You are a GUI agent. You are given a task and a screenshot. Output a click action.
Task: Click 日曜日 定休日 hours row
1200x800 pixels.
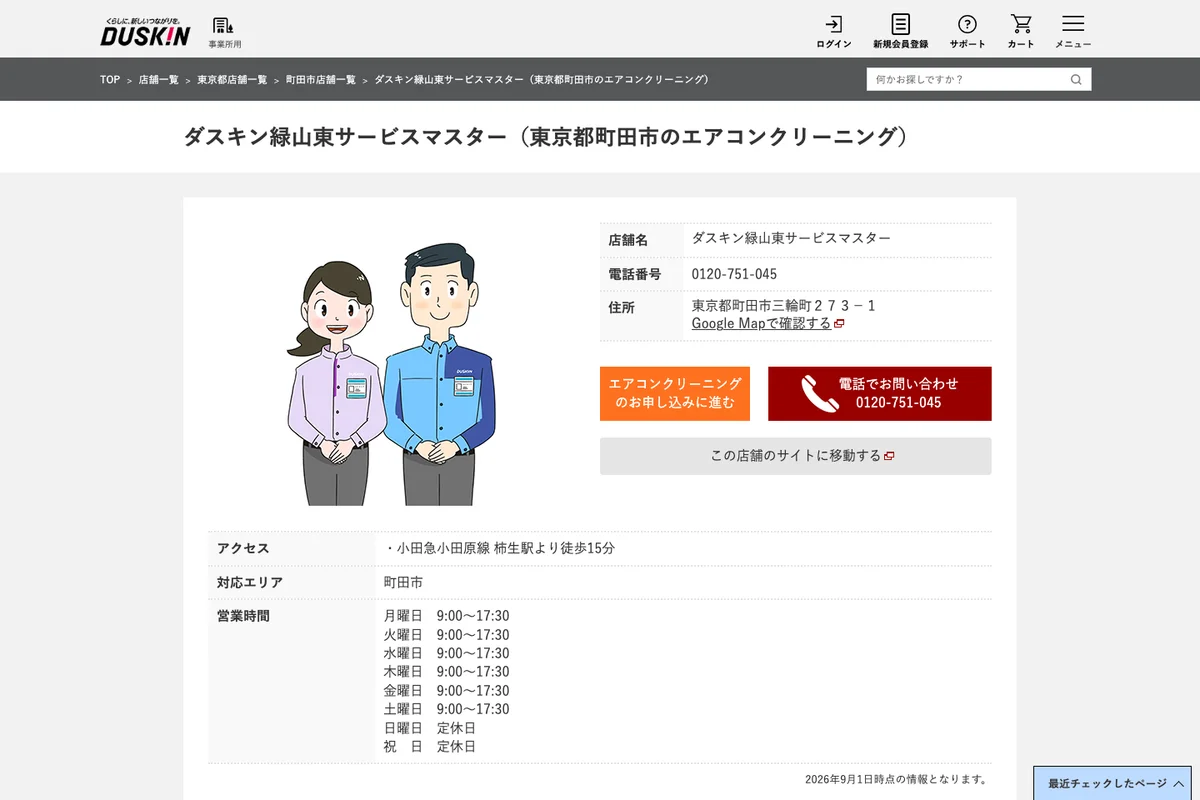(x=430, y=727)
